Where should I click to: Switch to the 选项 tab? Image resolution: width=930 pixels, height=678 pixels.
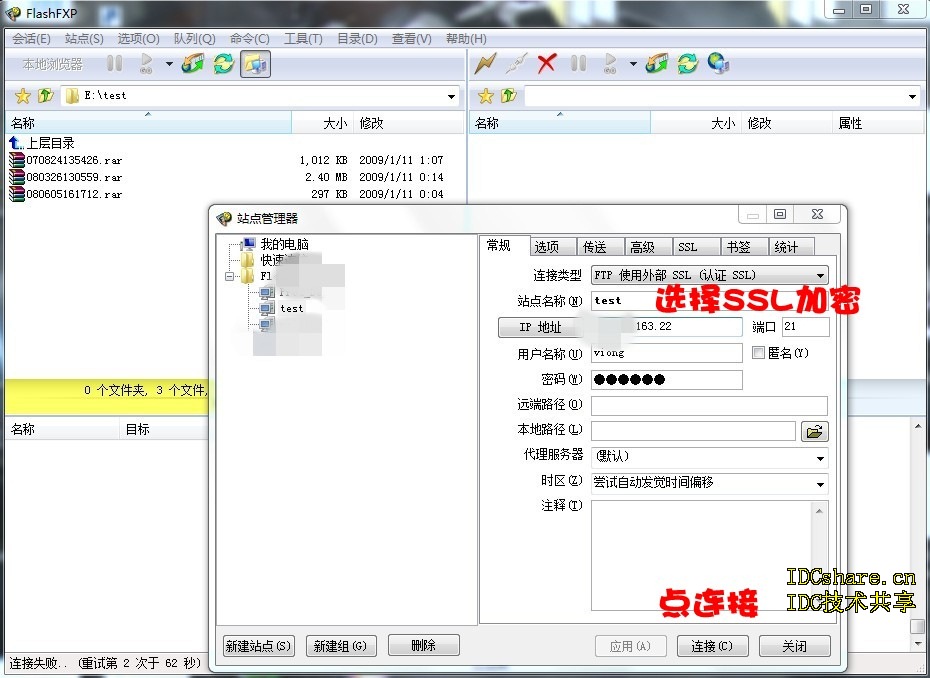(553, 247)
